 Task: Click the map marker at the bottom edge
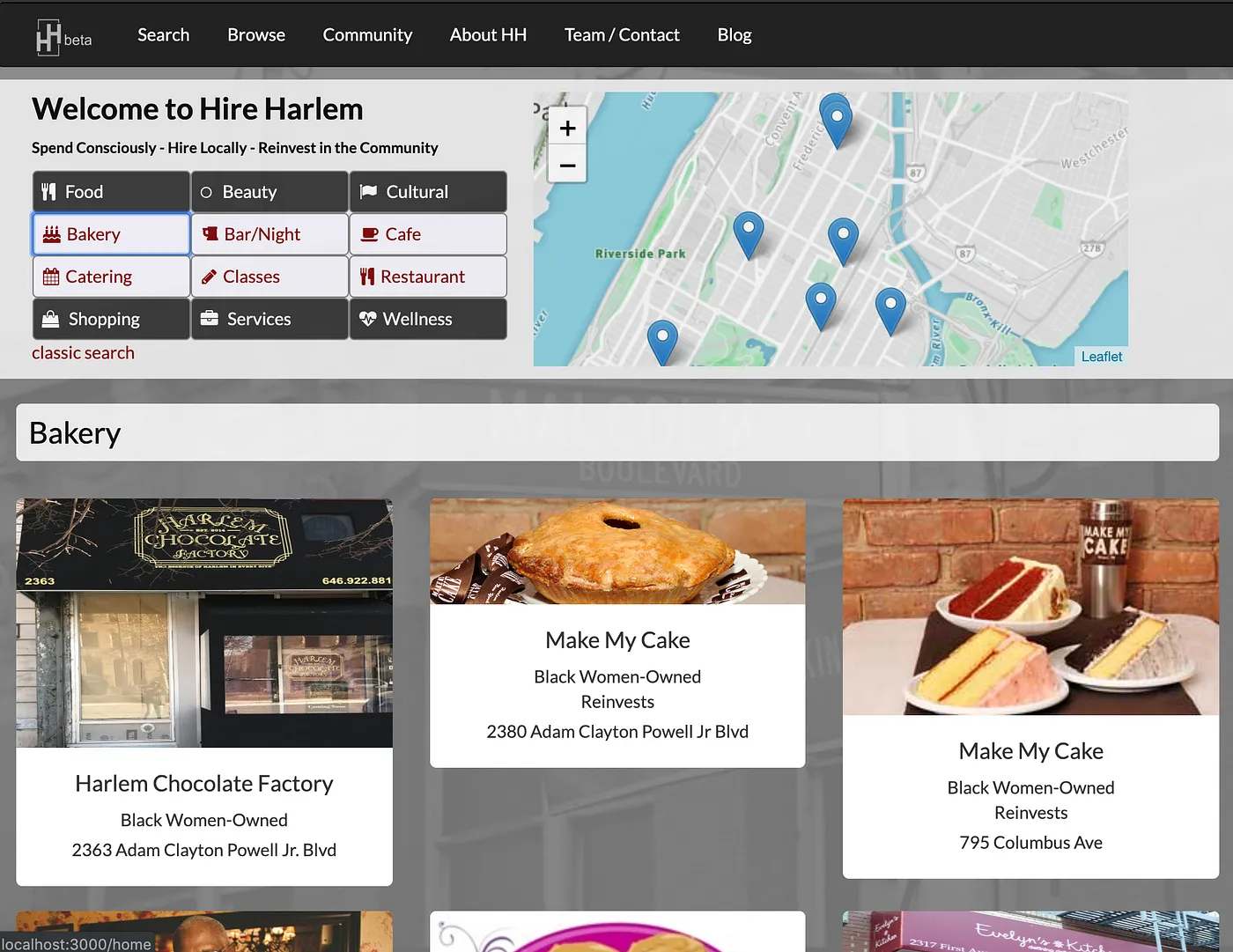[x=662, y=343]
